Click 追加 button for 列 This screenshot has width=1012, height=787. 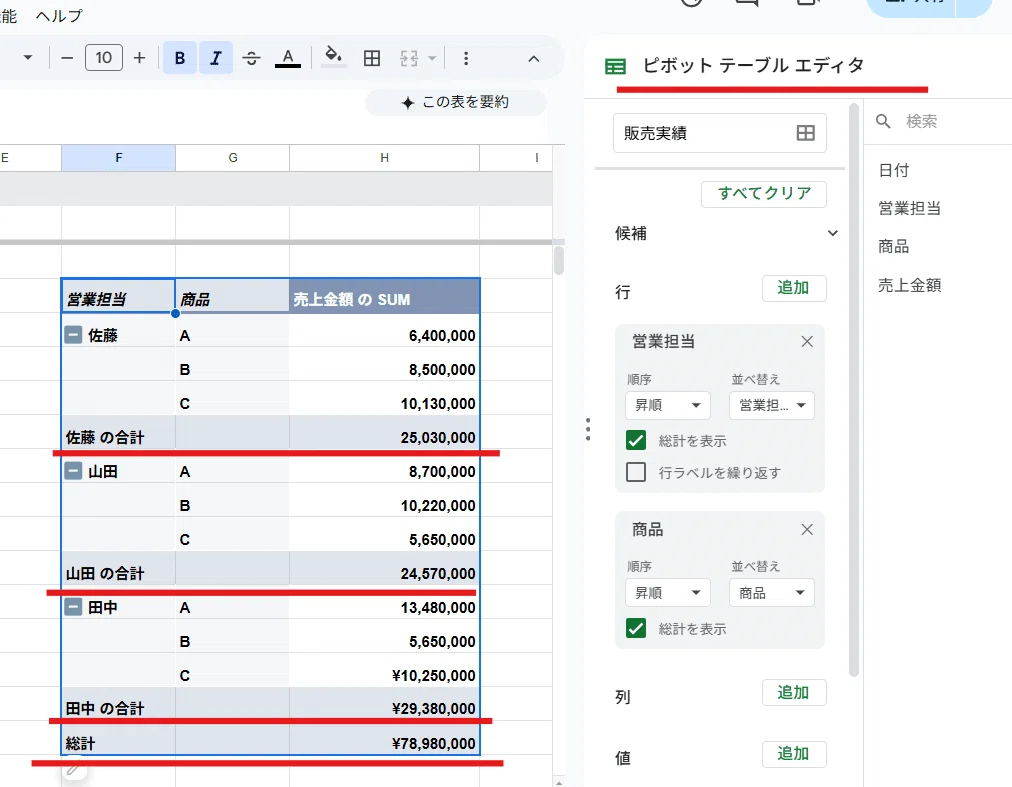tap(794, 693)
